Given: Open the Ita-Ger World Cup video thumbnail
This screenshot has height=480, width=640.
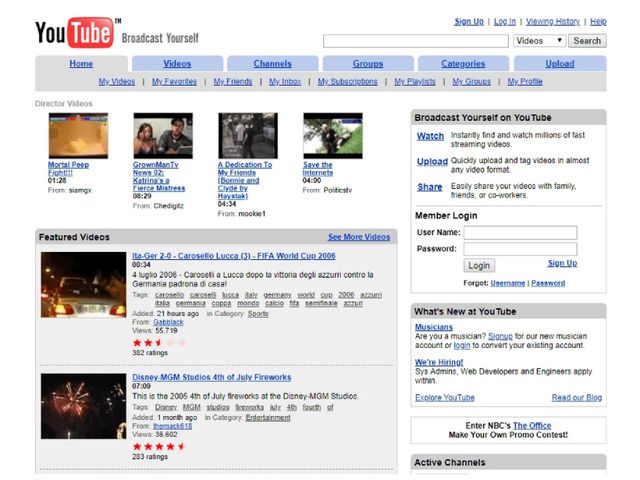Looking at the screenshot, I should (x=81, y=285).
